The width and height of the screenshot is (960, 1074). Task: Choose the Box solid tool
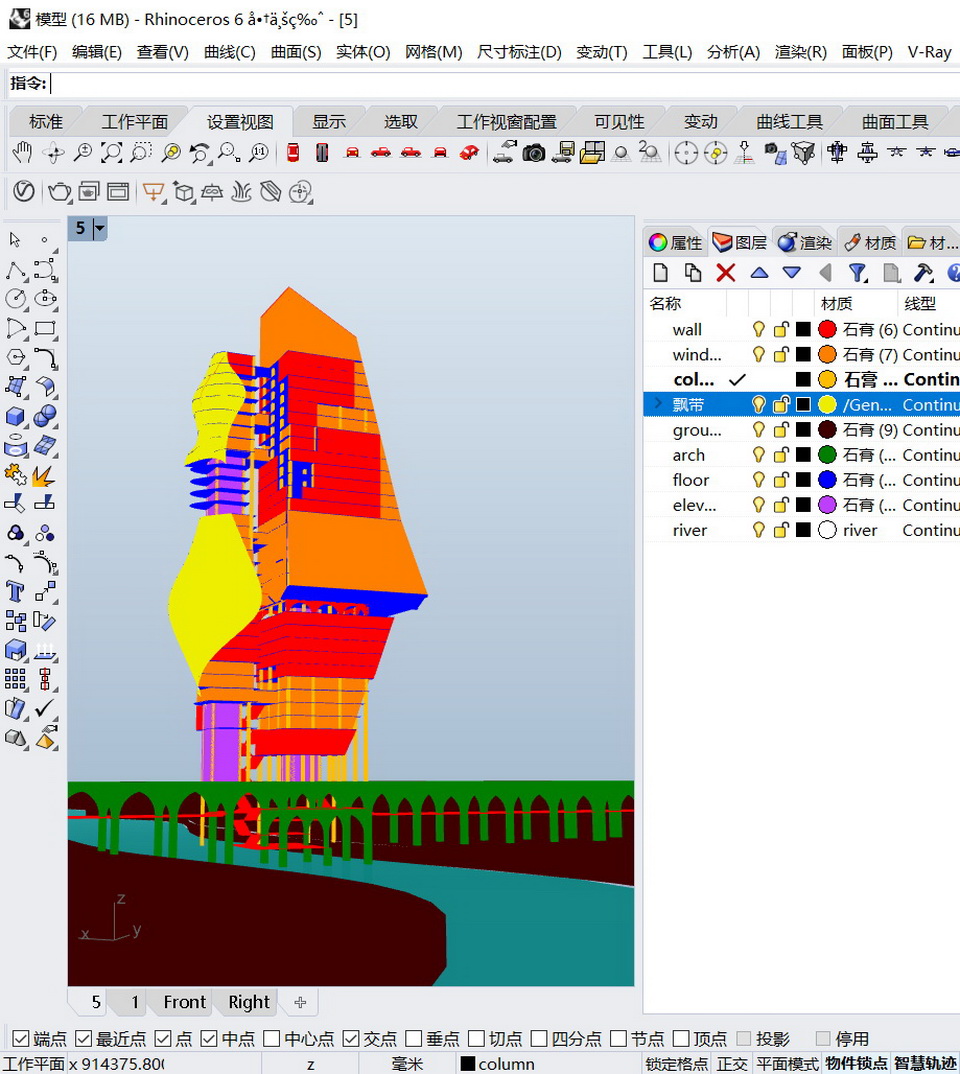click(15, 416)
